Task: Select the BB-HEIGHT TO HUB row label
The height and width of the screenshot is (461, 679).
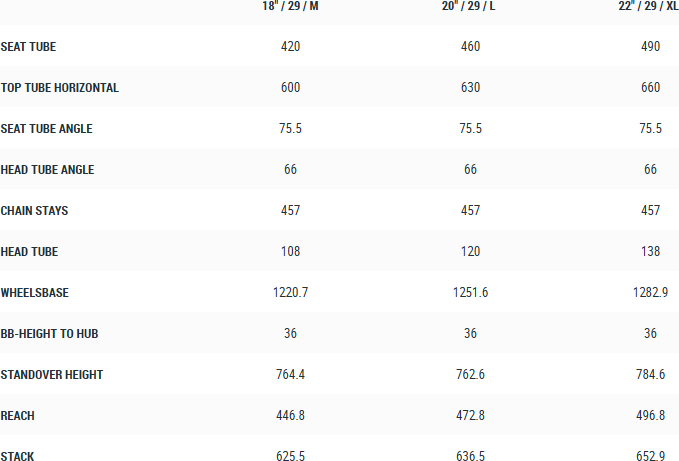Action: point(52,334)
